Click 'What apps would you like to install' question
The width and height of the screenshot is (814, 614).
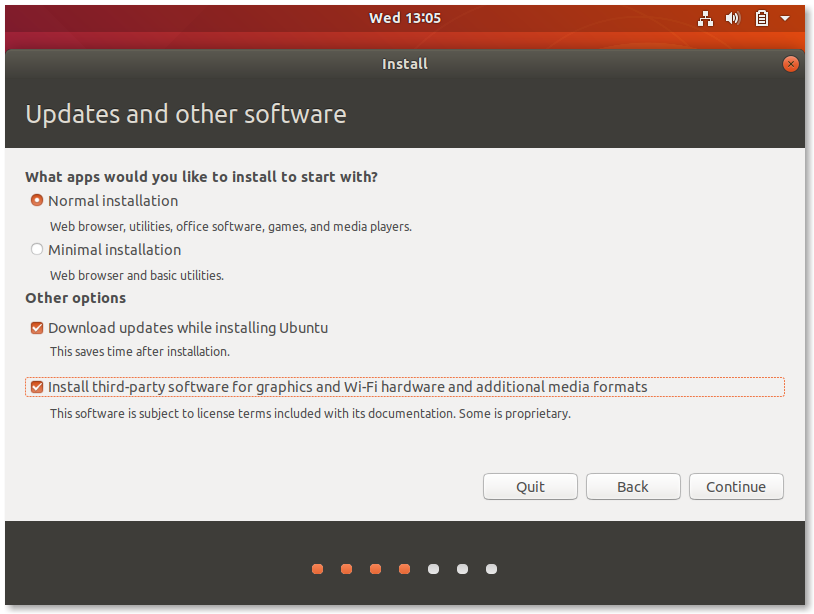tap(201, 177)
